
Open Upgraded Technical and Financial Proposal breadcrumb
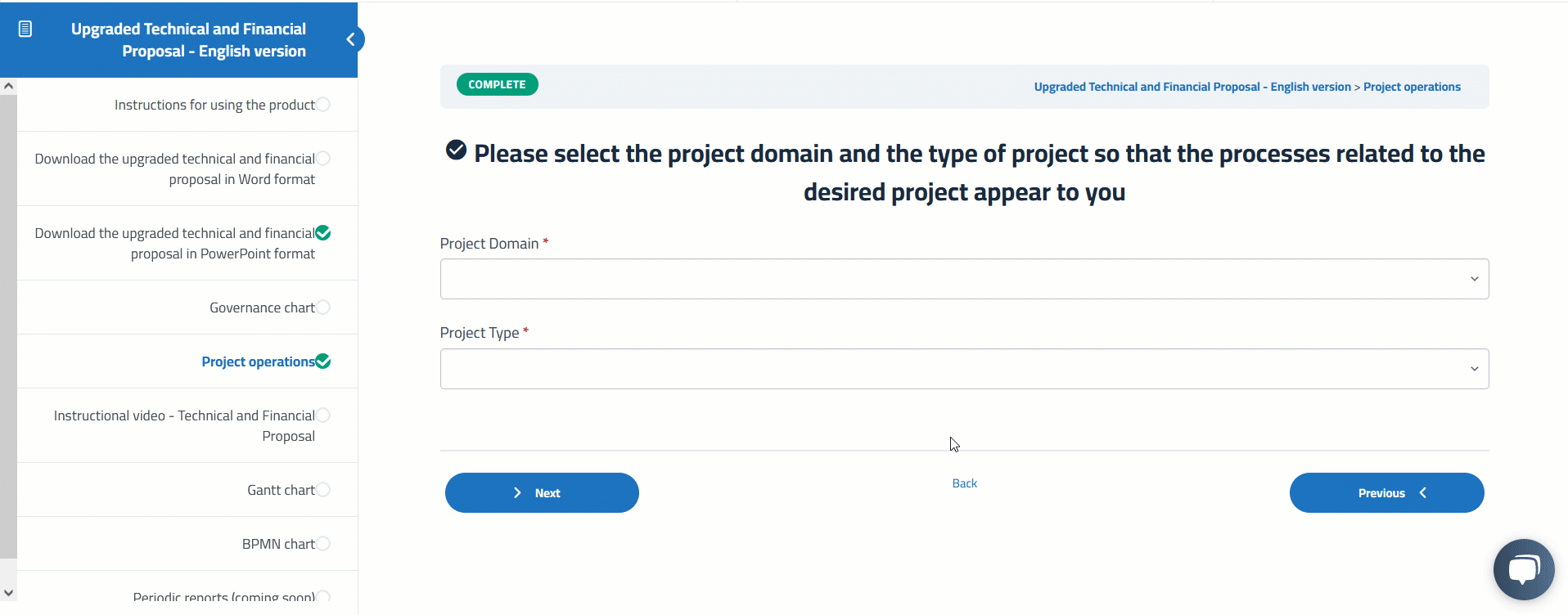point(1192,87)
